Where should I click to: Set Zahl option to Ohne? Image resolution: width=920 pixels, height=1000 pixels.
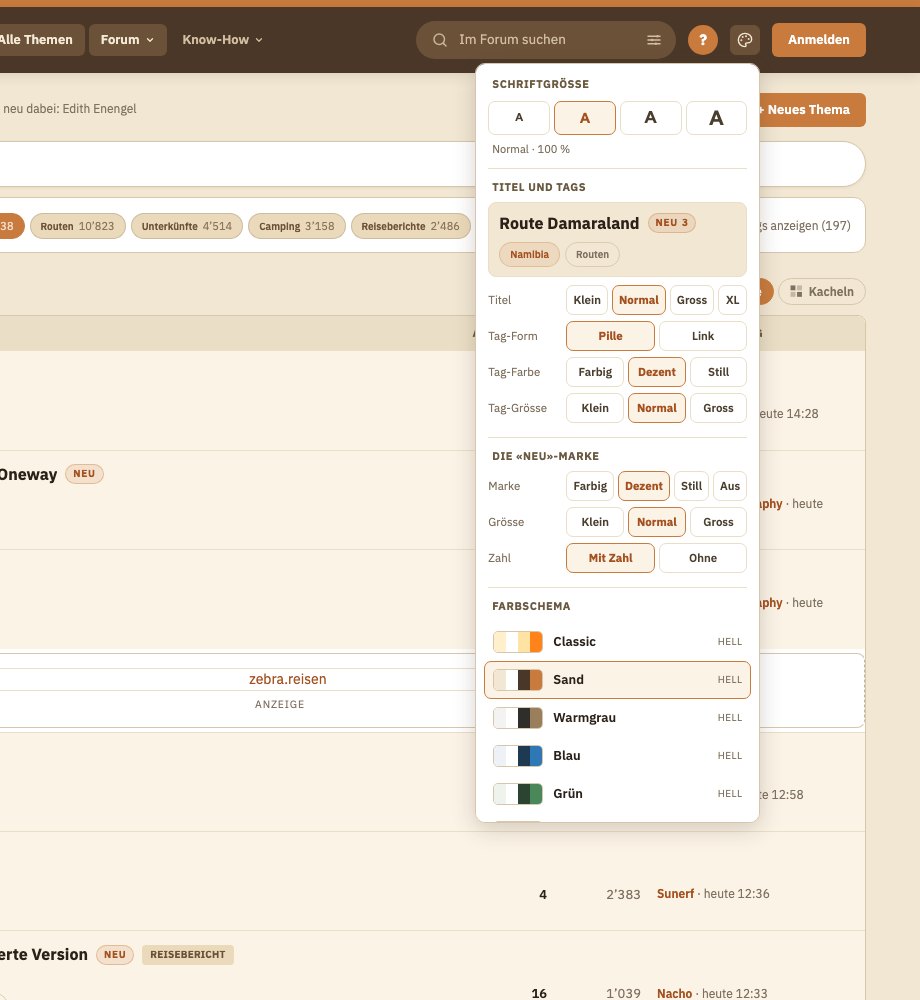tap(703, 558)
